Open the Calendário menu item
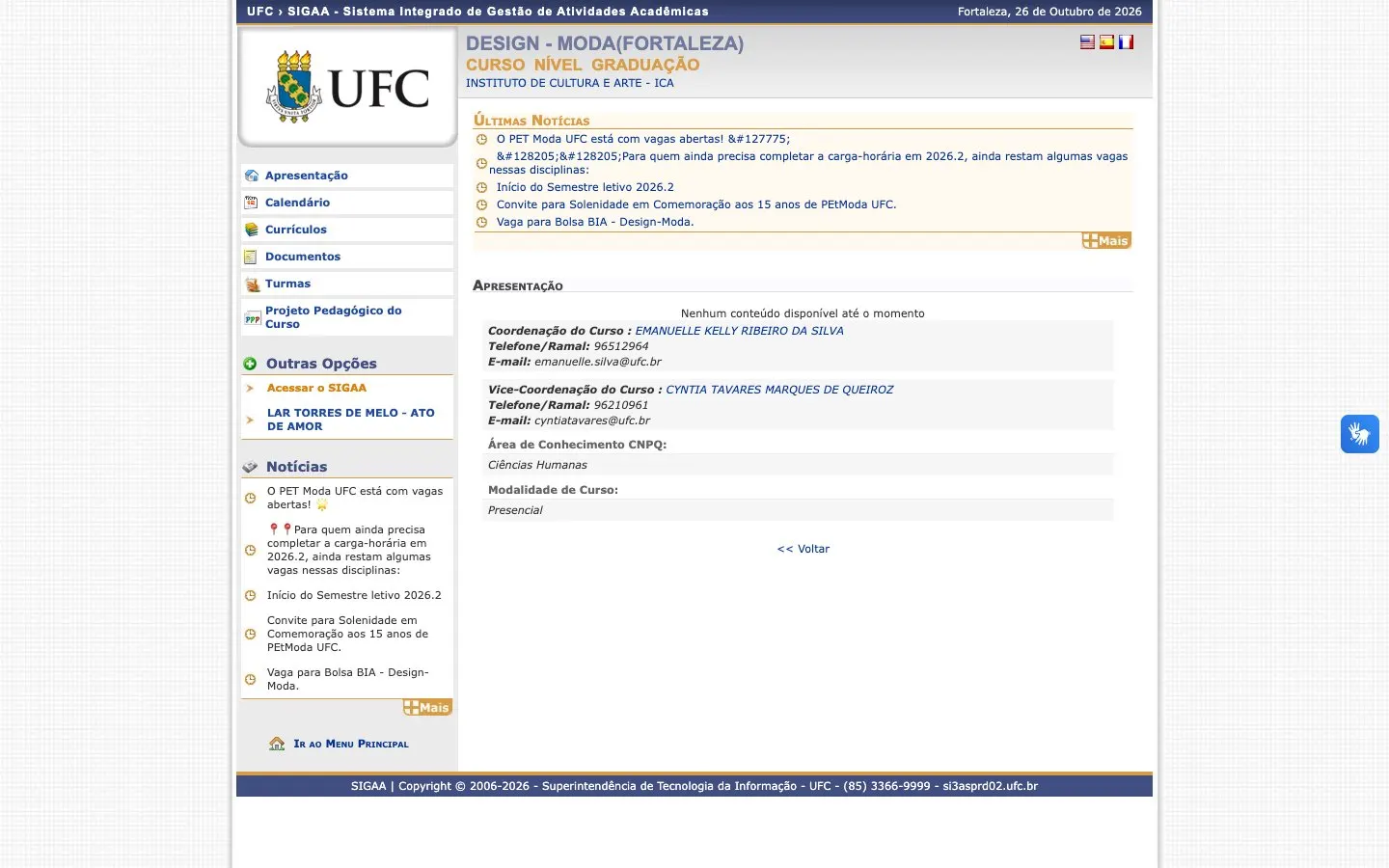 [x=297, y=203]
